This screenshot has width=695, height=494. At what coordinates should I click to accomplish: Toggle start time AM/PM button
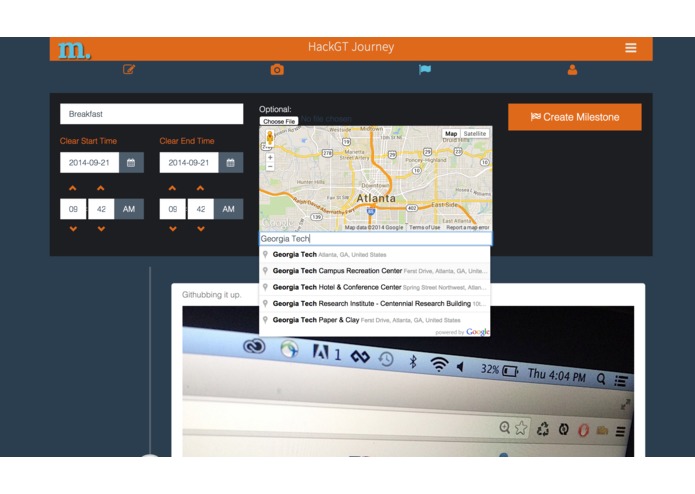(x=129, y=209)
